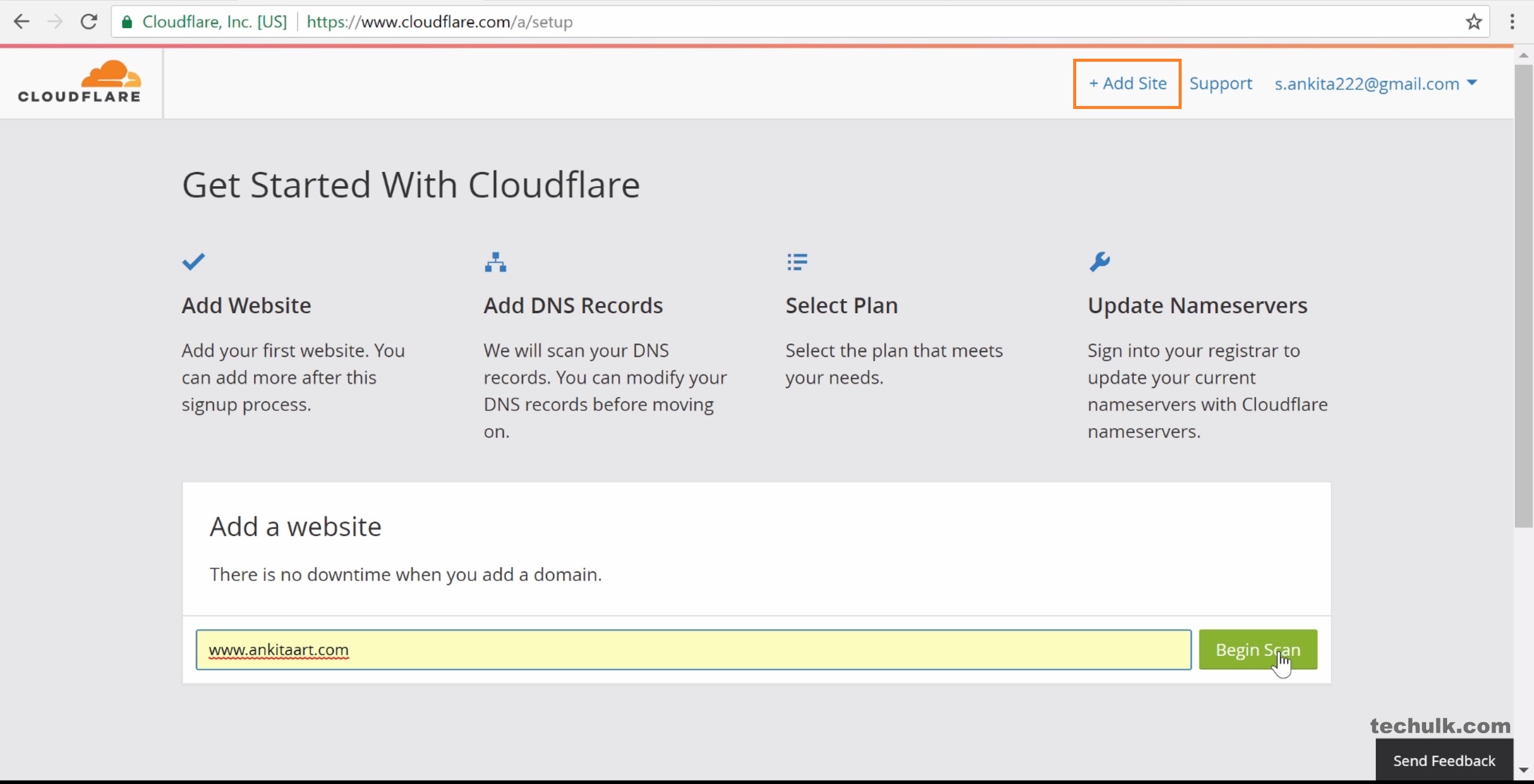The width and height of the screenshot is (1534, 784).
Task: Click the Update Nameservers wrench icon
Action: pyautogui.click(x=1100, y=262)
